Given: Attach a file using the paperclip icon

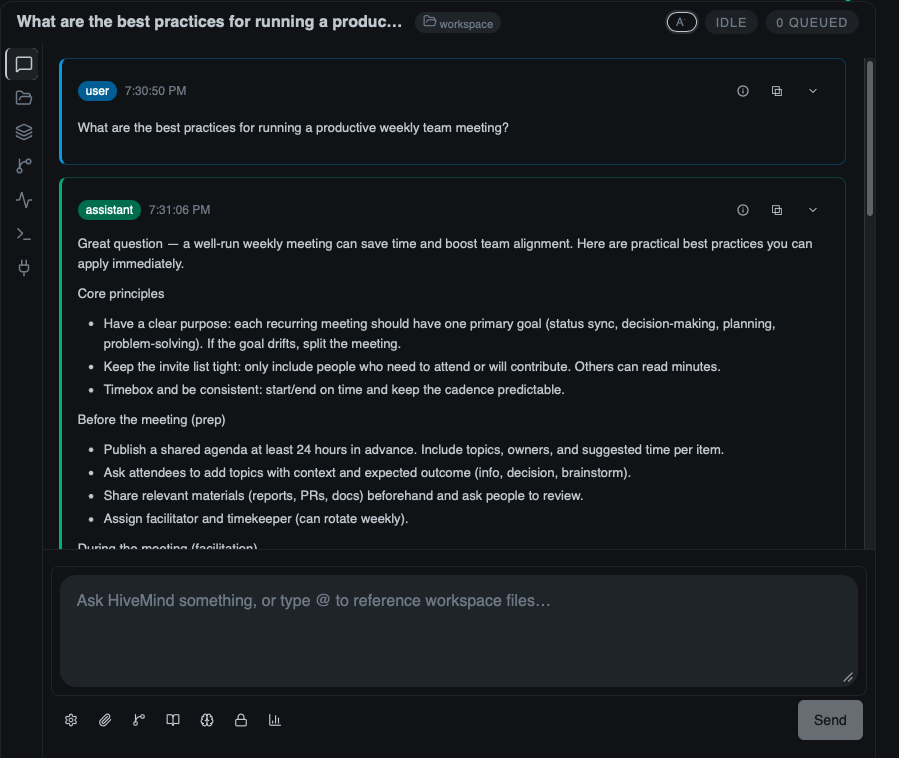Looking at the screenshot, I should tap(104, 719).
